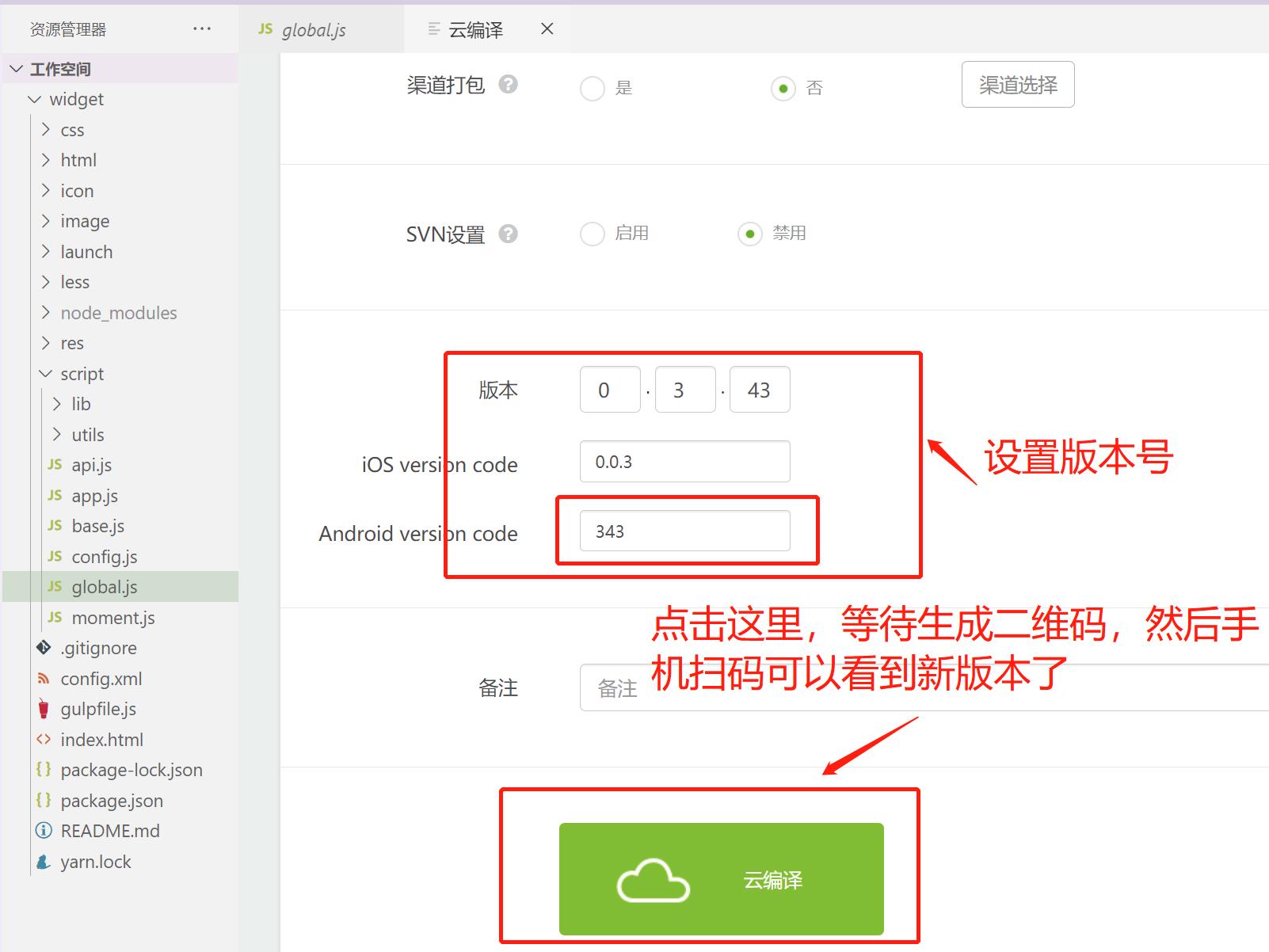Click the minor version field showing 3

685,390
